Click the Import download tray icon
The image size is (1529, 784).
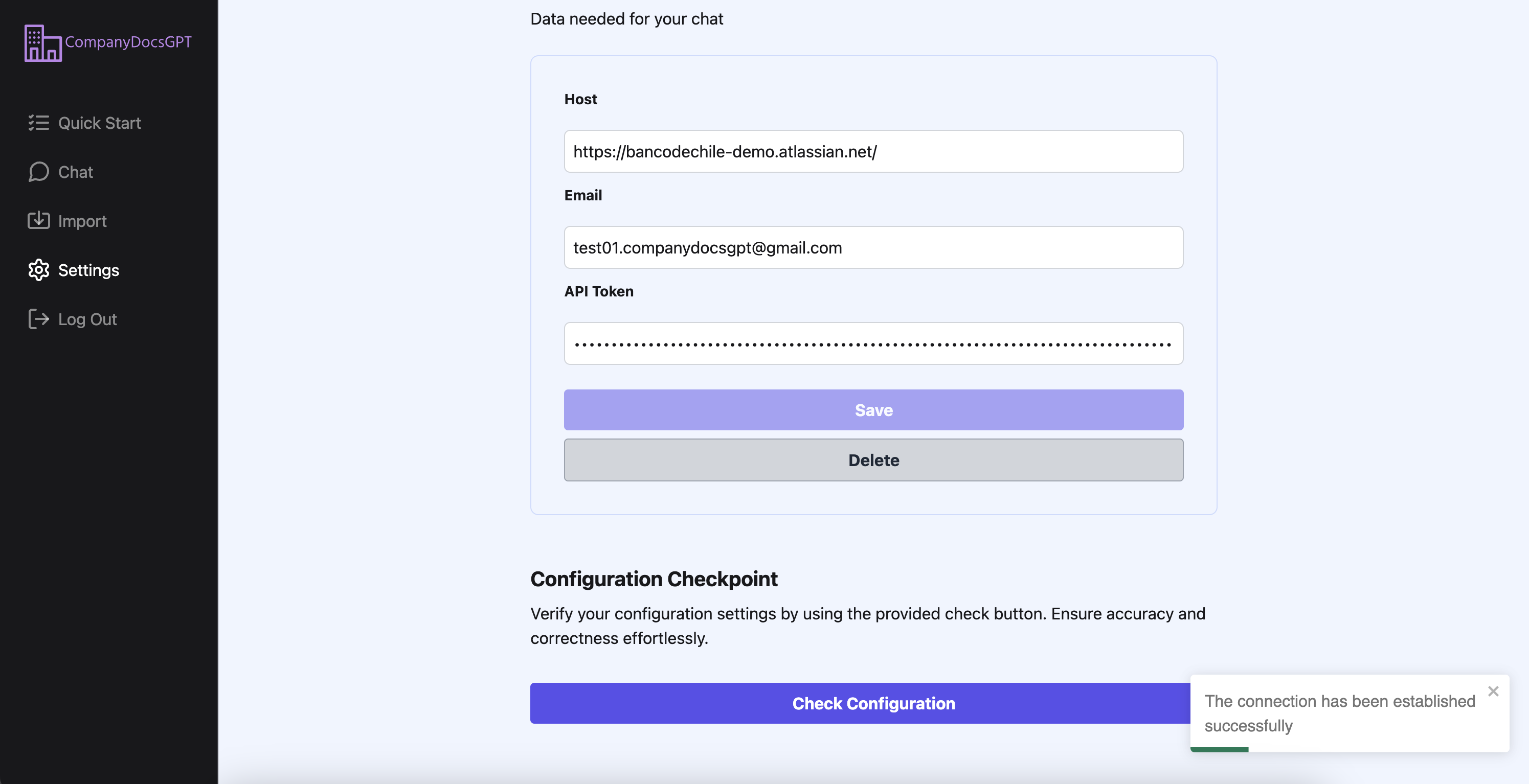pos(38,221)
